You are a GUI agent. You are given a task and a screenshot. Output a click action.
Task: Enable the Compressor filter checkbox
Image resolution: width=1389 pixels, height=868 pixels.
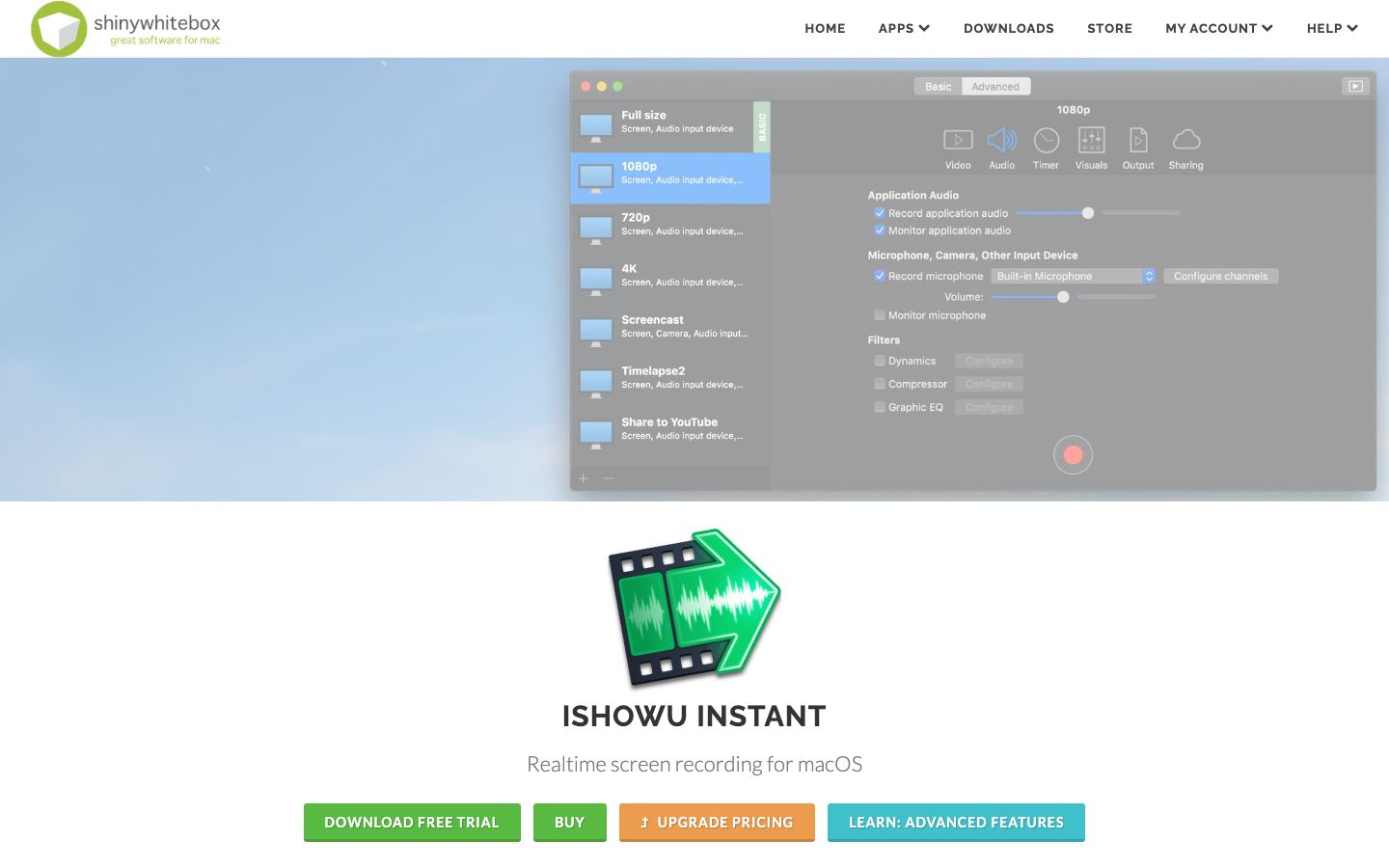click(x=880, y=384)
